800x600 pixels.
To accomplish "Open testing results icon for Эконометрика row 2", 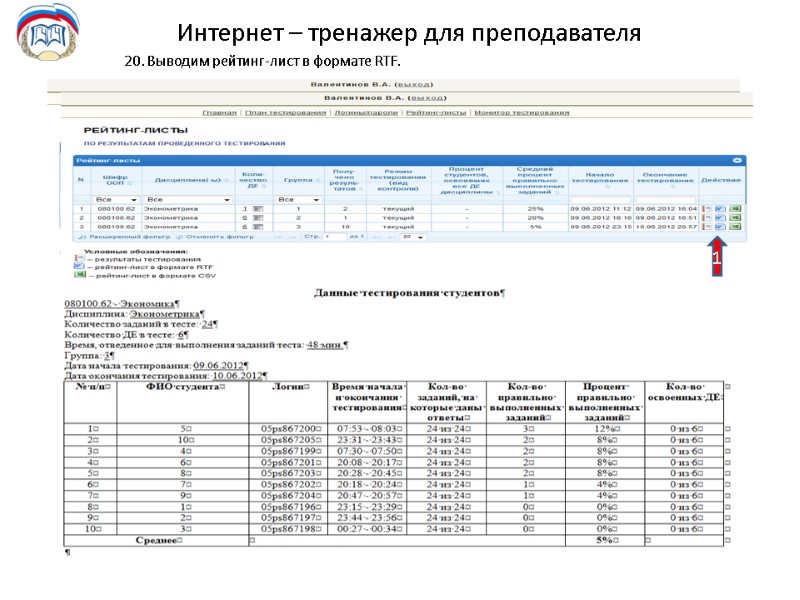I will [x=708, y=217].
